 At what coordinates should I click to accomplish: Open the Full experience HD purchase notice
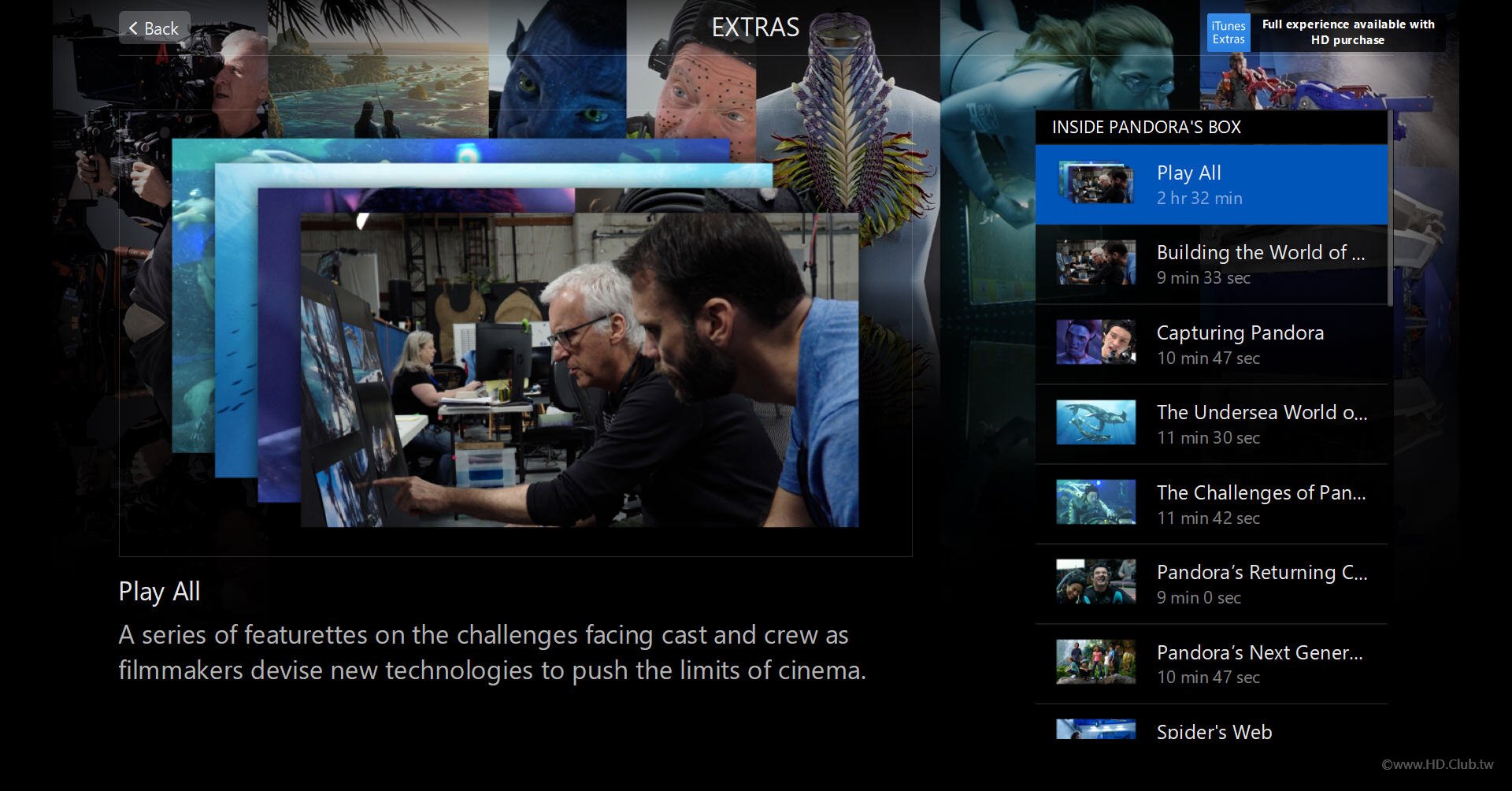point(1348,32)
